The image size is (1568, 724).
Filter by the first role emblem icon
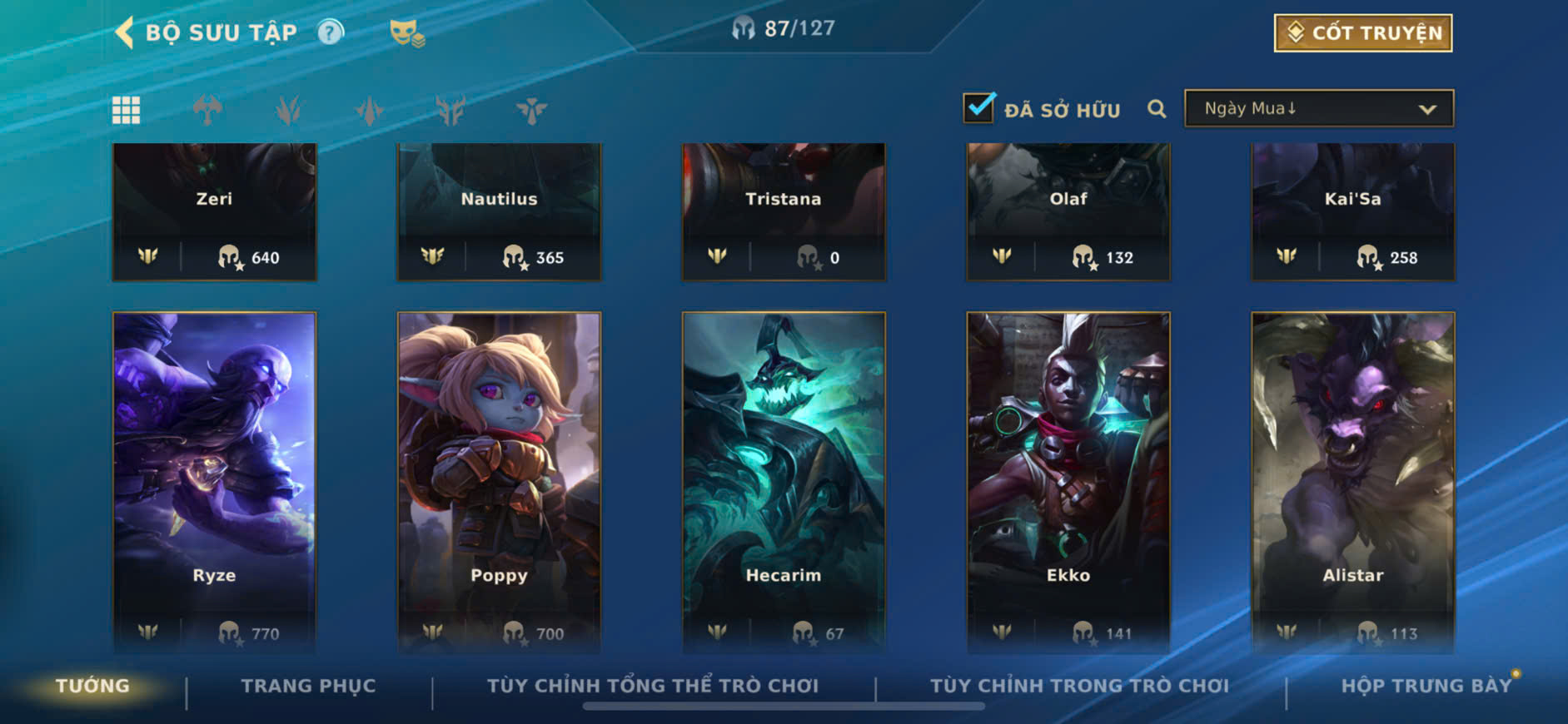point(207,110)
